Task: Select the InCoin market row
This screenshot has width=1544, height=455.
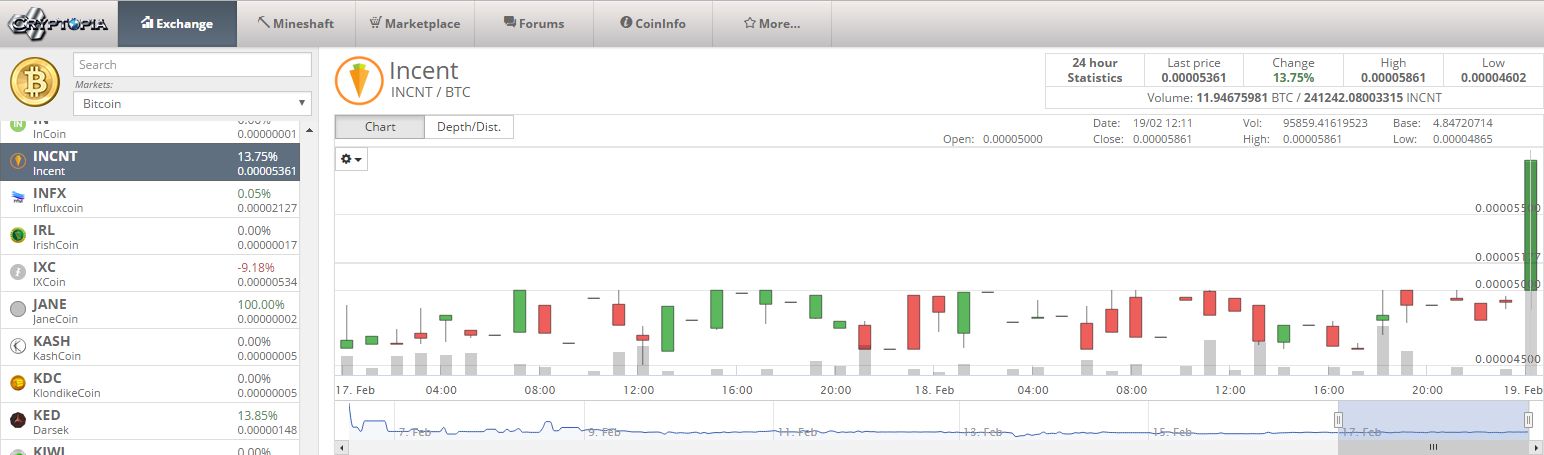Action: pos(149,130)
